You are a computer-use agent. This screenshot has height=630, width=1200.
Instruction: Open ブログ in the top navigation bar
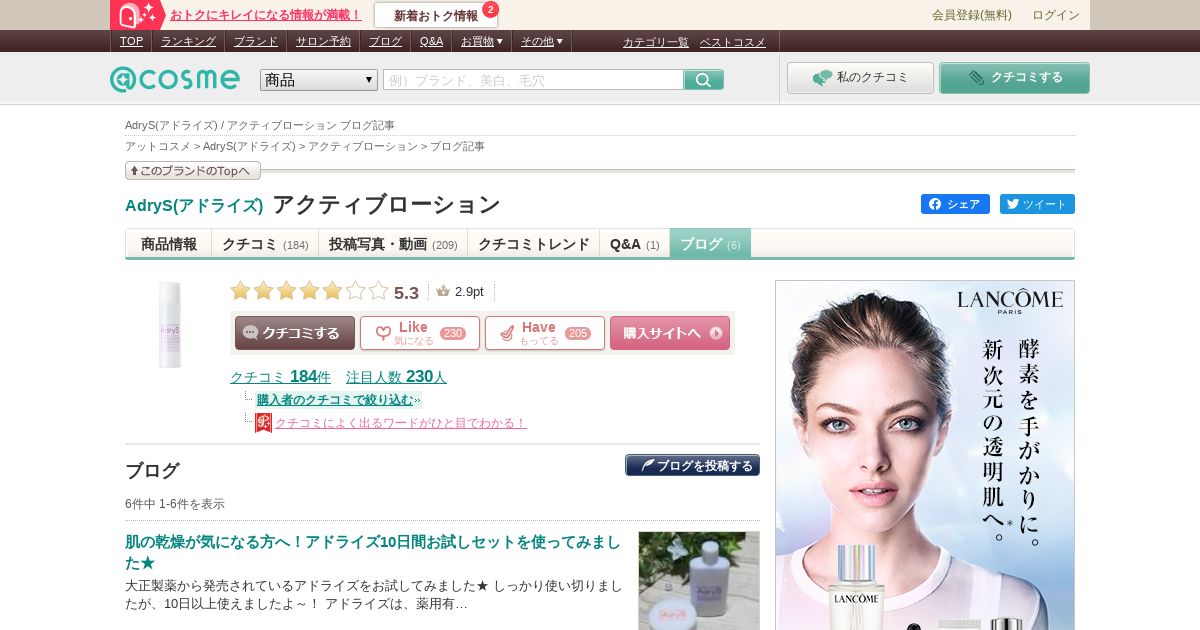tap(385, 41)
